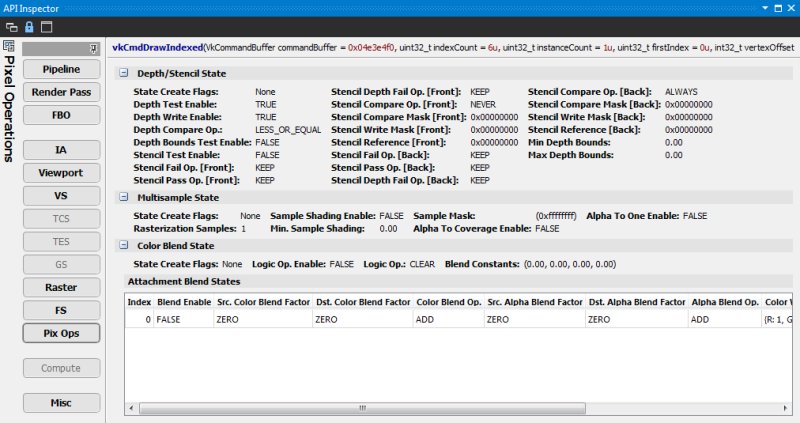
Task: Open the window options dropdown arrow
Action: point(766,7)
